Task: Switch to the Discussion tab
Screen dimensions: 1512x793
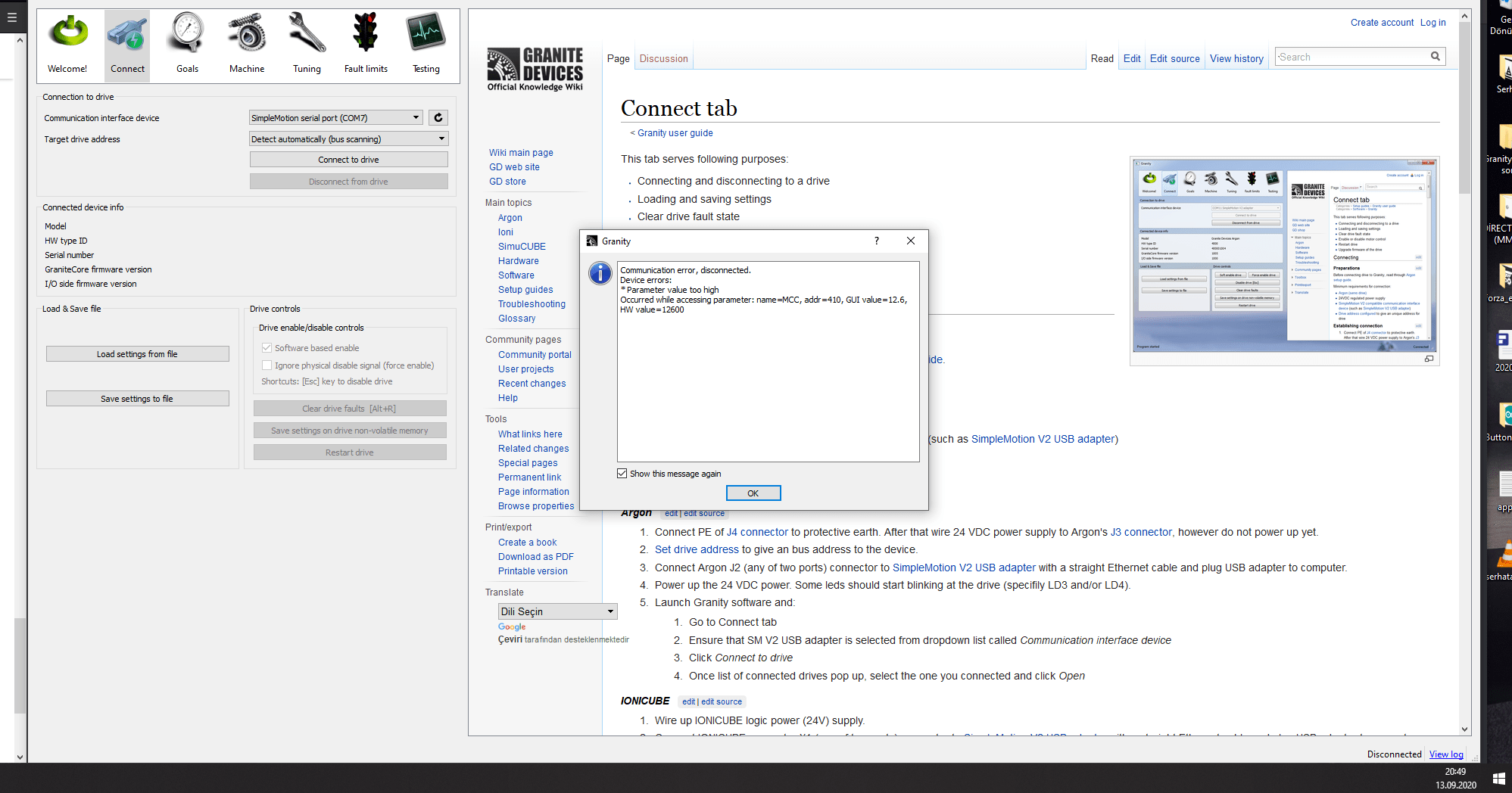Action: tap(664, 58)
